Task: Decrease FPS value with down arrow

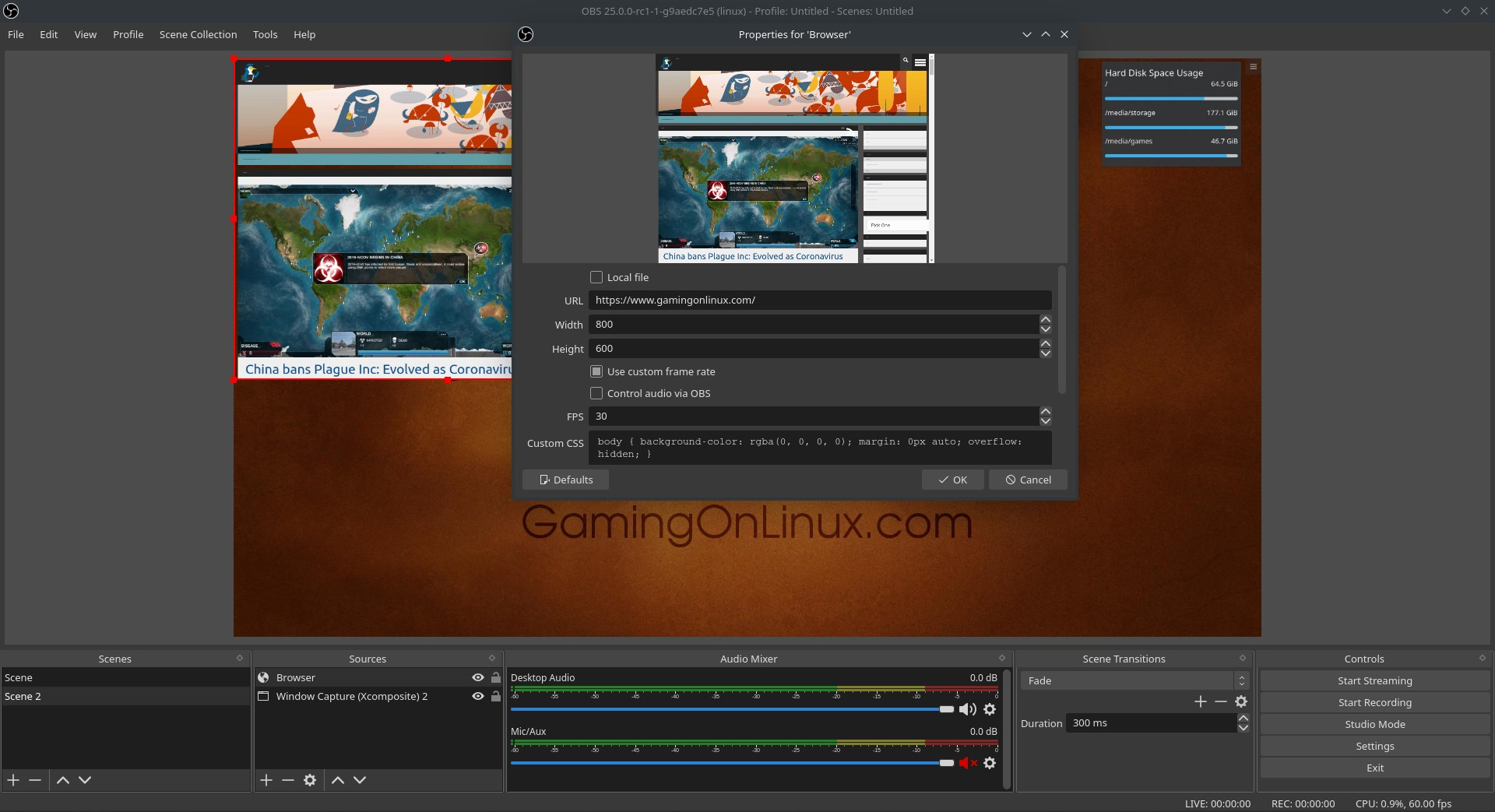Action: (x=1046, y=421)
